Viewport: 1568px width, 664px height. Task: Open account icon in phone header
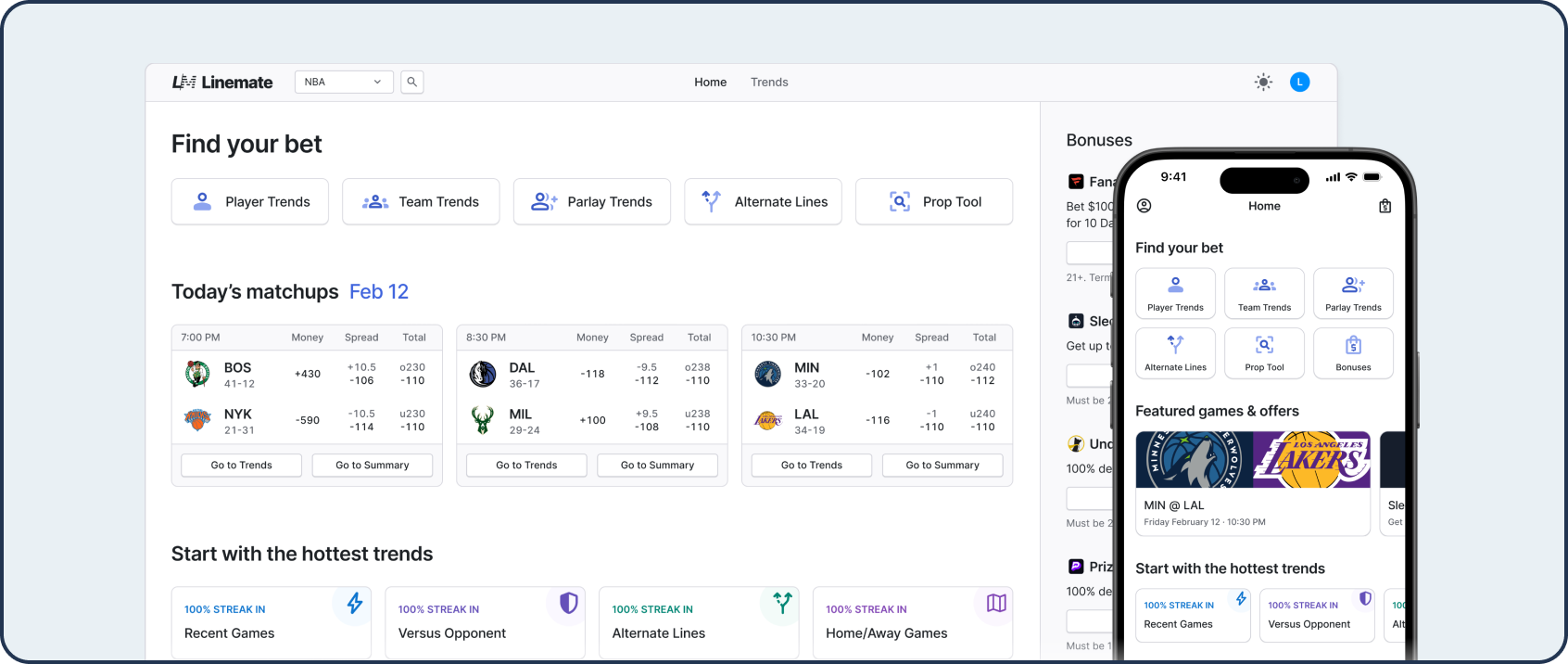pyautogui.click(x=1144, y=206)
